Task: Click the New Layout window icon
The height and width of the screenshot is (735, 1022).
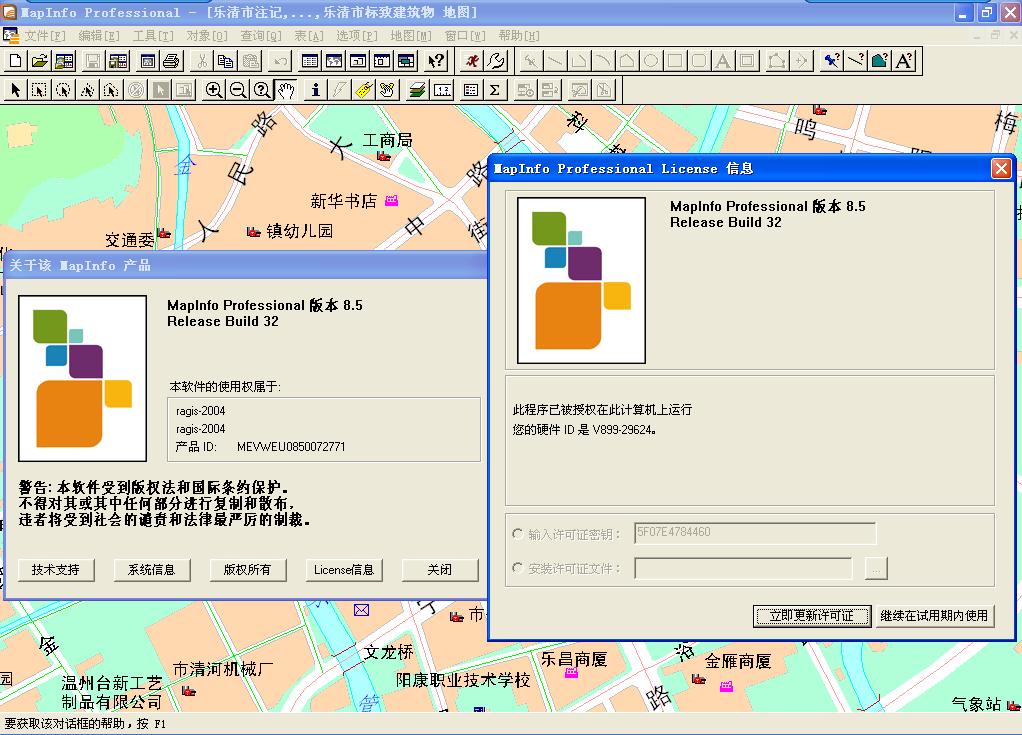Action: (x=382, y=61)
